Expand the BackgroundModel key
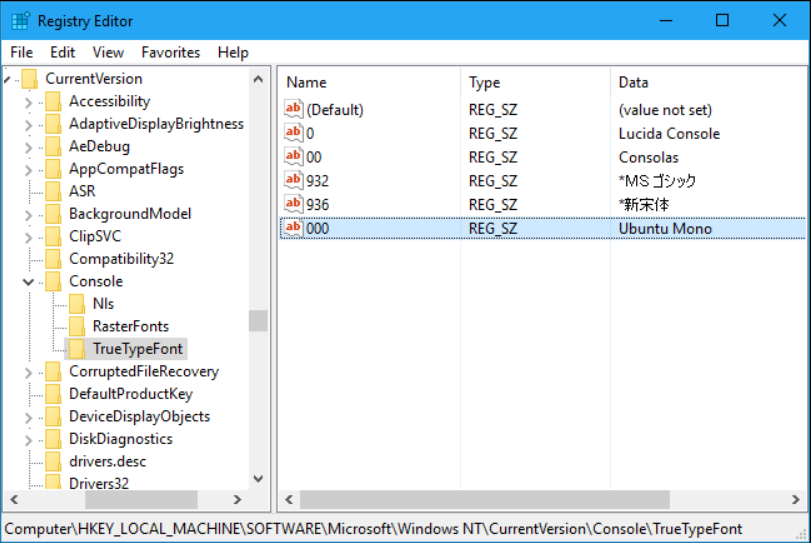 [28, 215]
